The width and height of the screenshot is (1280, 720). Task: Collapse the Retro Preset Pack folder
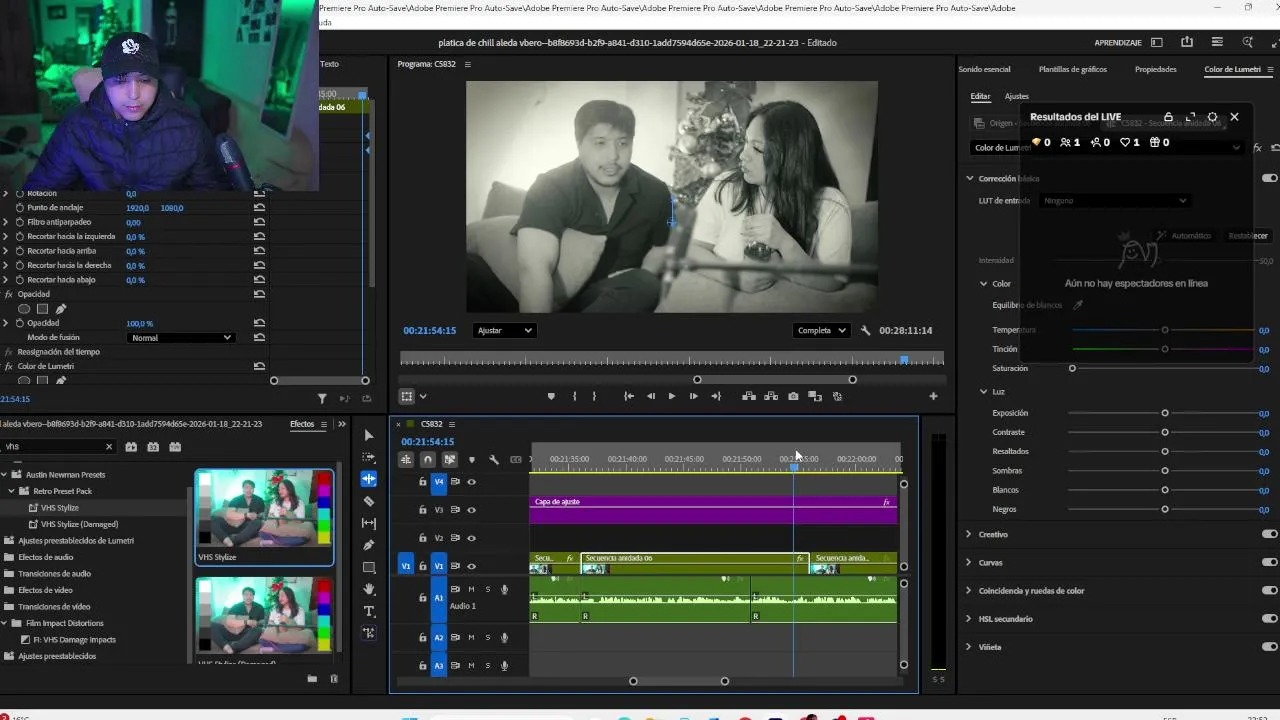pyautogui.click(x=12, y=491)
